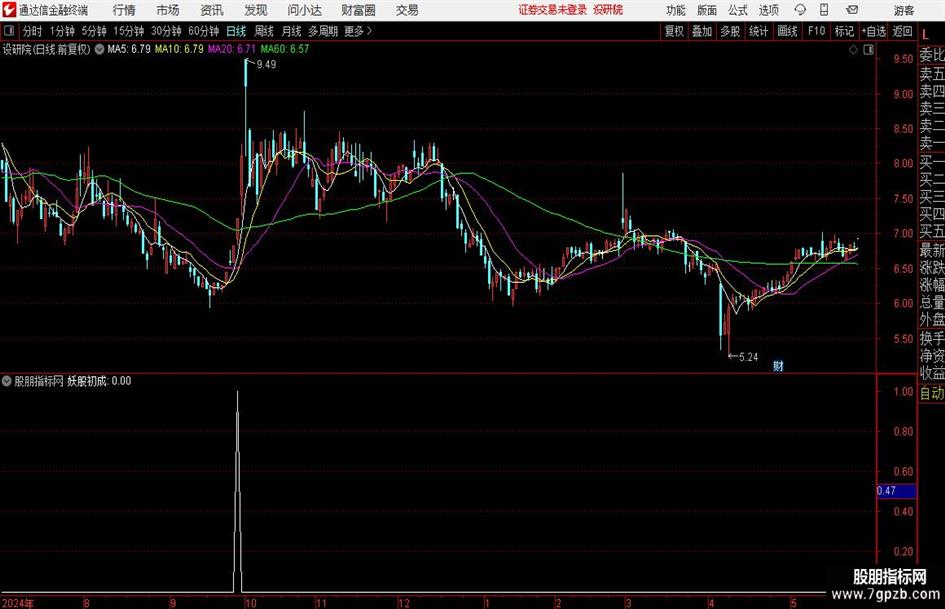The width and height of the screenshot is (945, 609).
Task: Click the 自动 label in right panel
Action: (x=932, y=393)
